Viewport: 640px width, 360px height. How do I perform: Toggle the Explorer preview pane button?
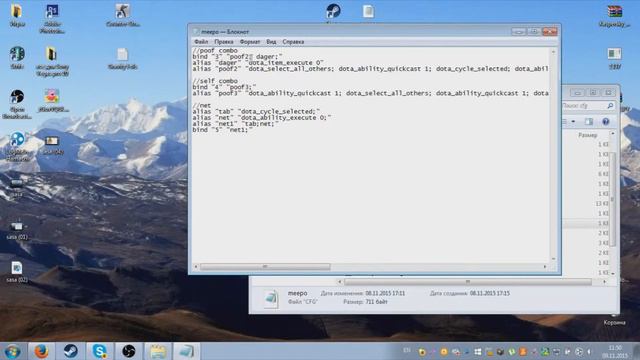[589, 122]
